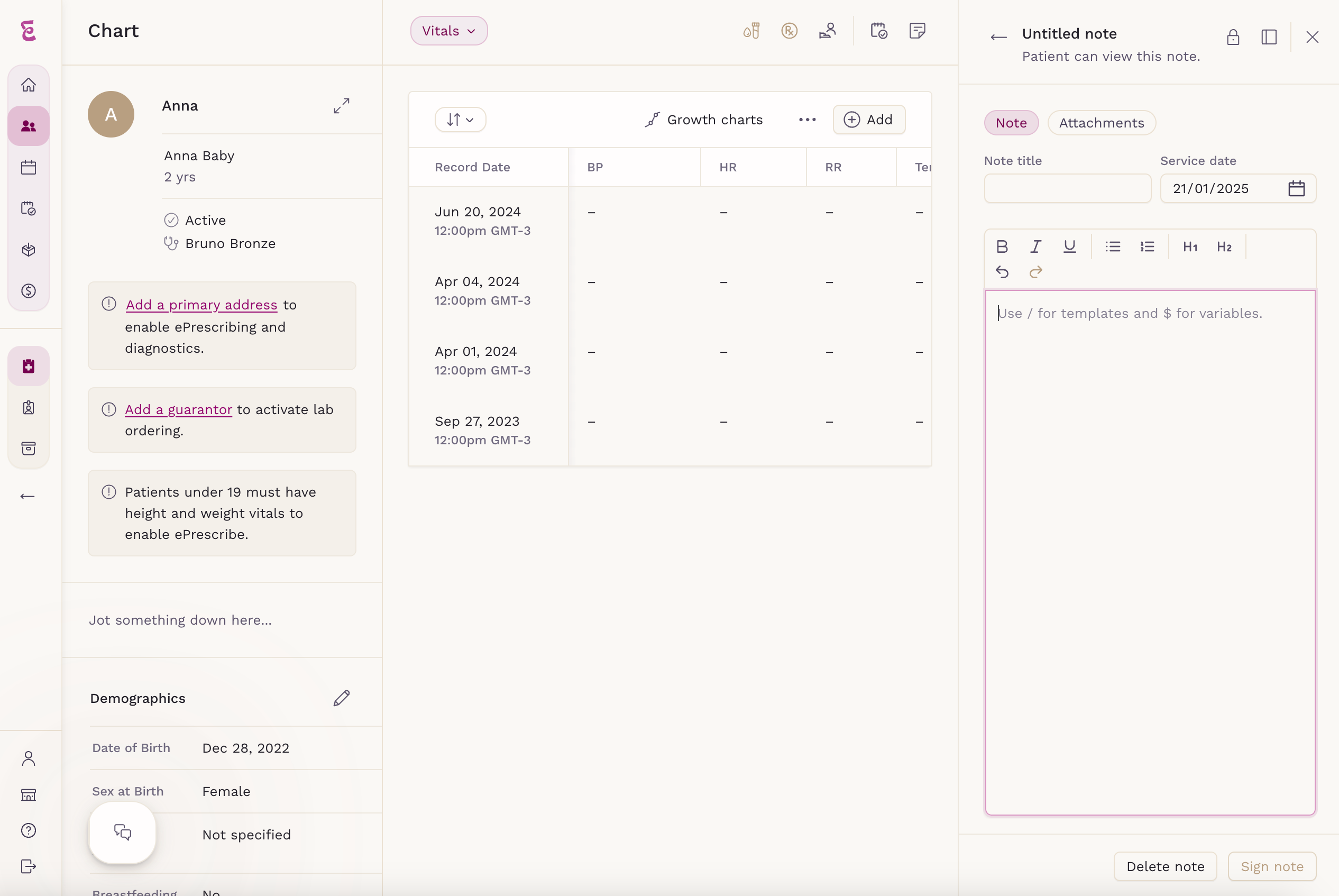The width and height of the screenshot is (1339, 896).
Task: Insert a bulleted list
Action: tap(1113, 247)
